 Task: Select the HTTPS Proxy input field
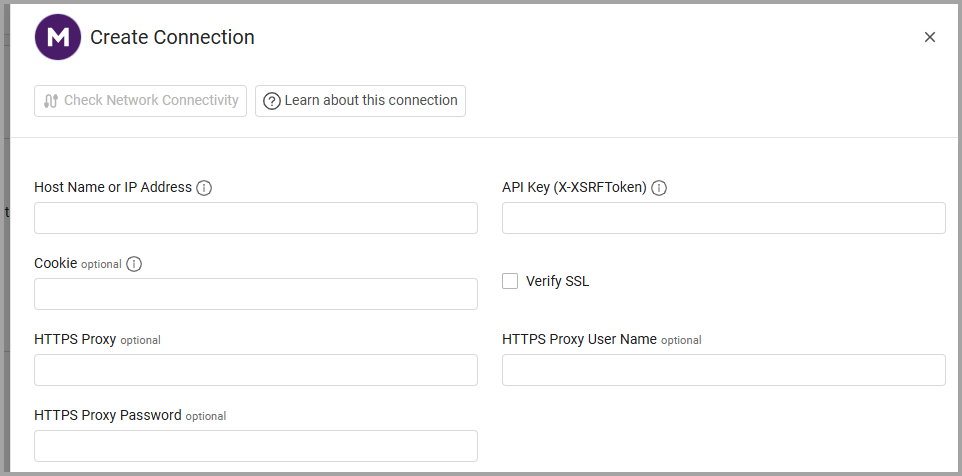pos(256,370)
